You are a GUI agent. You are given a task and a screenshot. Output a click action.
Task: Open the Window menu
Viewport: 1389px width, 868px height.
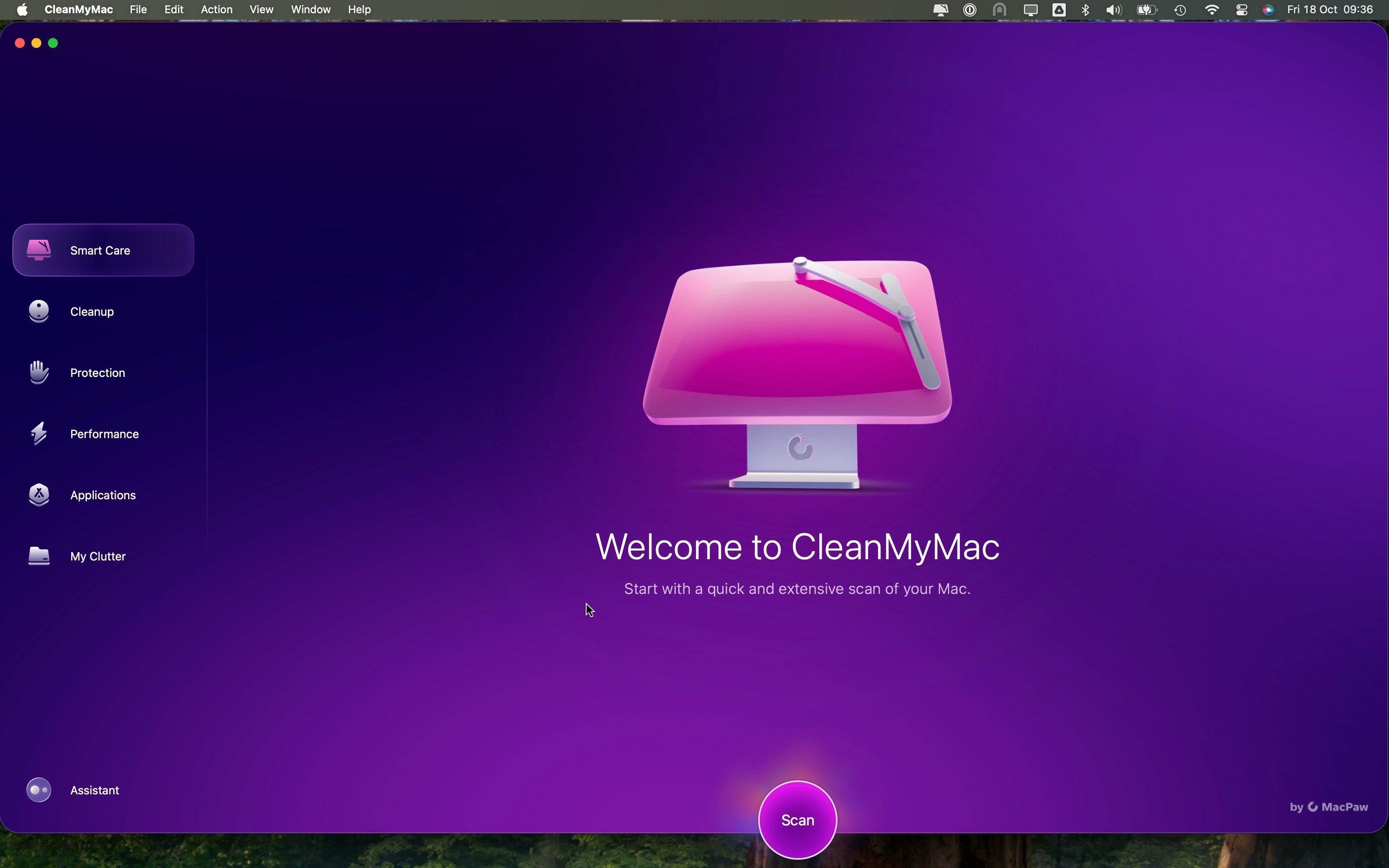(310, 10)
